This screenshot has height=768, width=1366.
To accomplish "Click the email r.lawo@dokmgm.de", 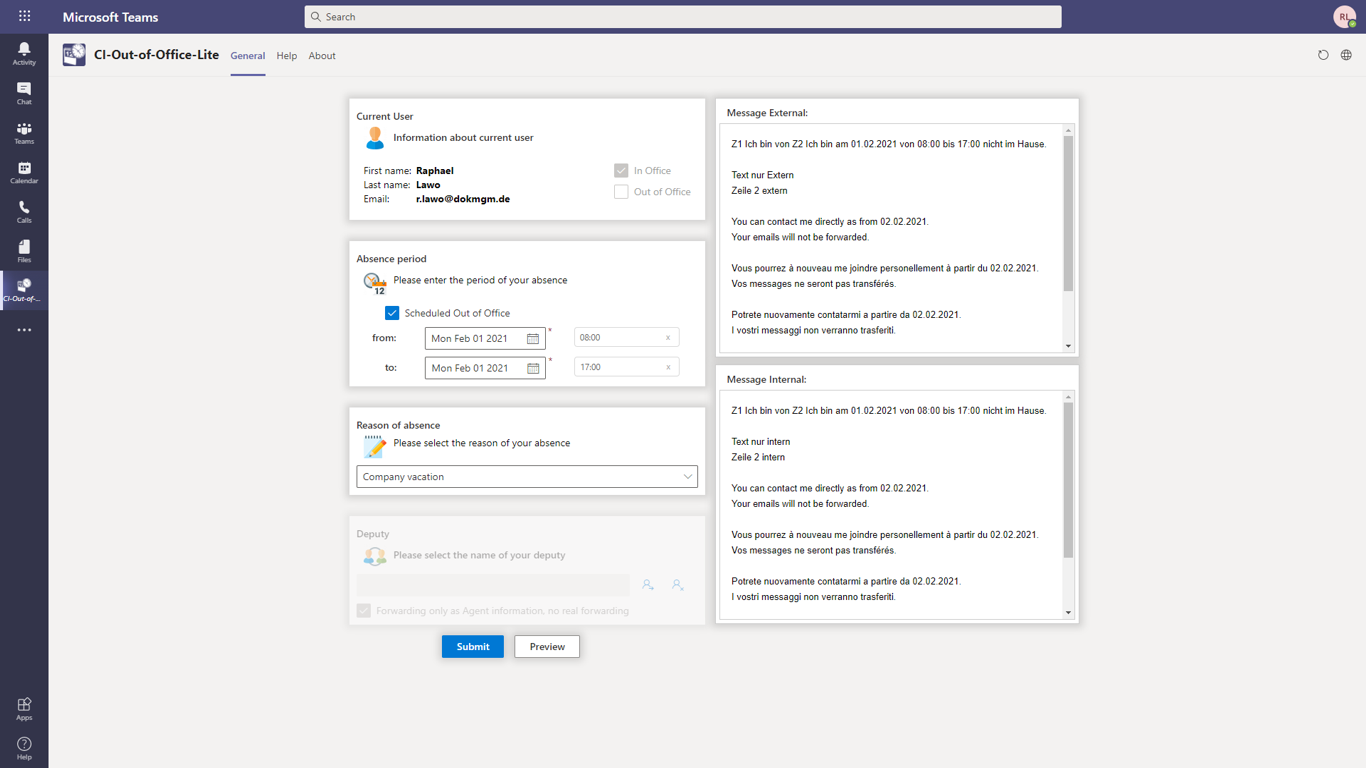I will [463, 199].
